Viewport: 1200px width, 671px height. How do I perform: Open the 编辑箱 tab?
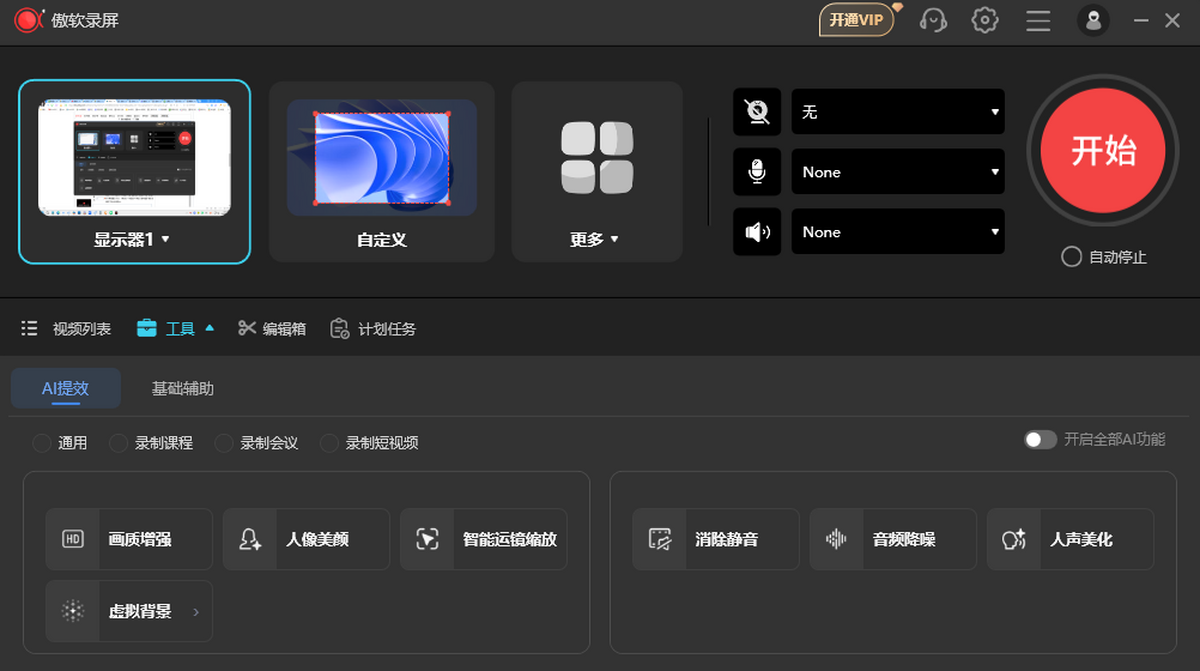tap(272, 328)
